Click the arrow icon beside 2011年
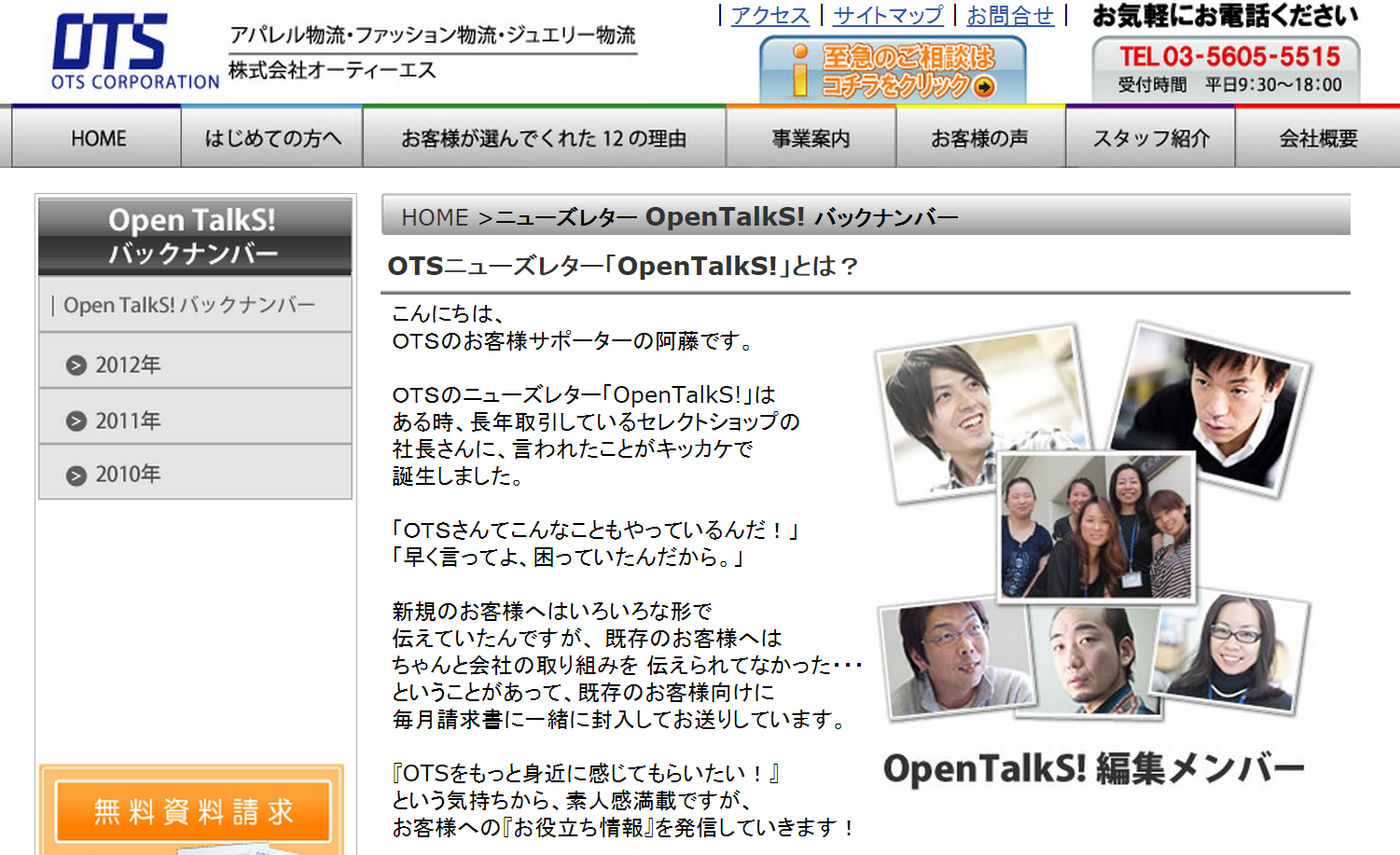 tap(76, 421)
